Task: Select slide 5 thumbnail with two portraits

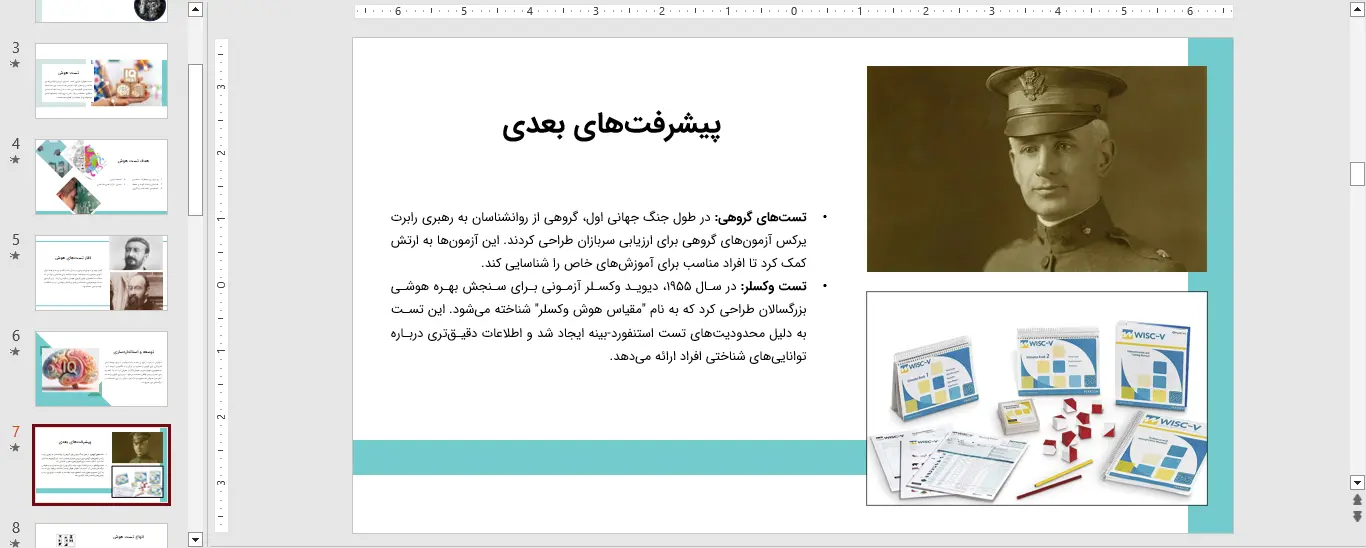Action: 102,273
